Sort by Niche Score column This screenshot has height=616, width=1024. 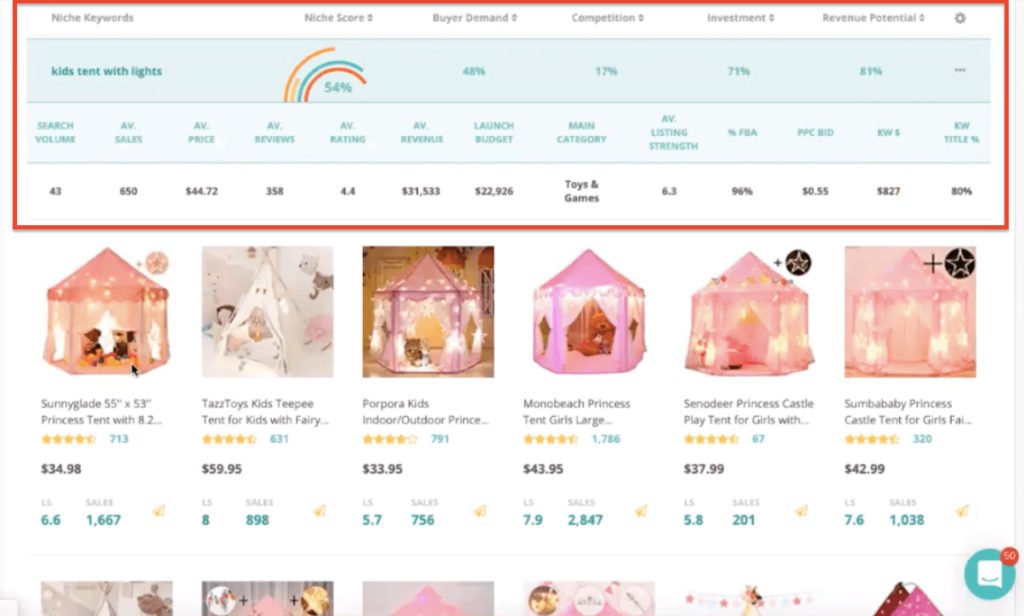(338, 18)
